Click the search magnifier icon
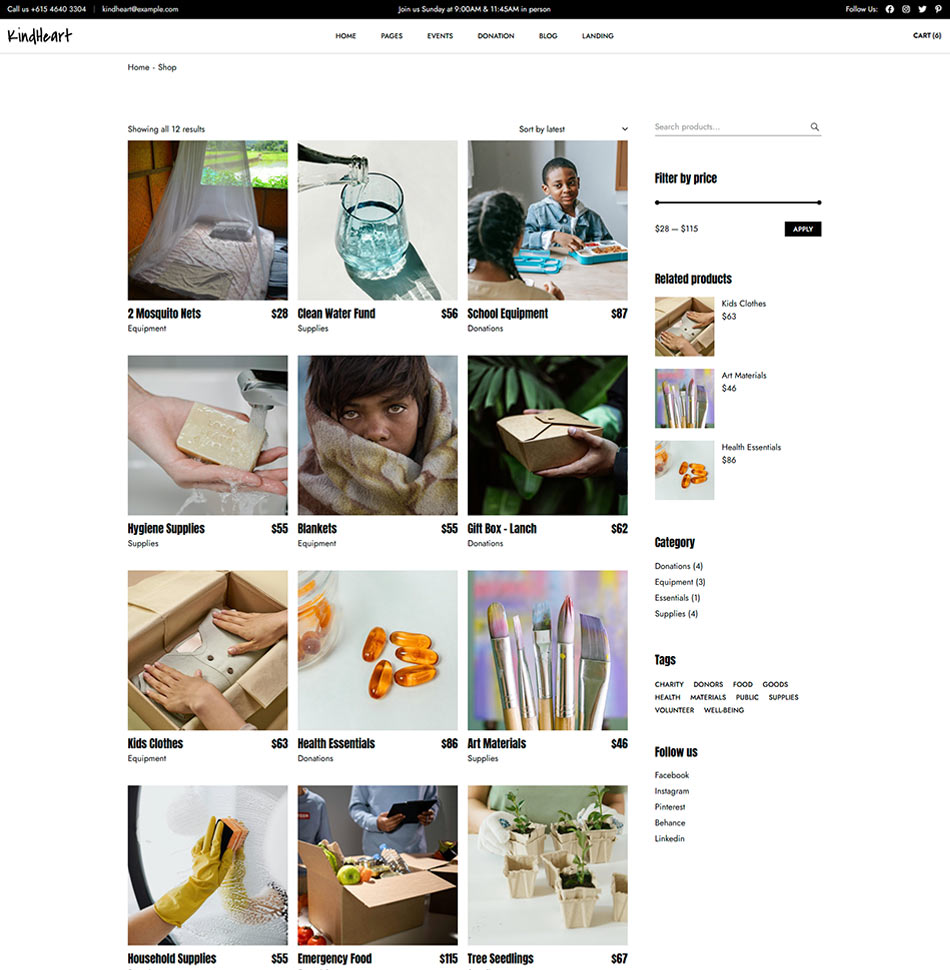This screenshot has height=970, width=950. click(815, 127)
